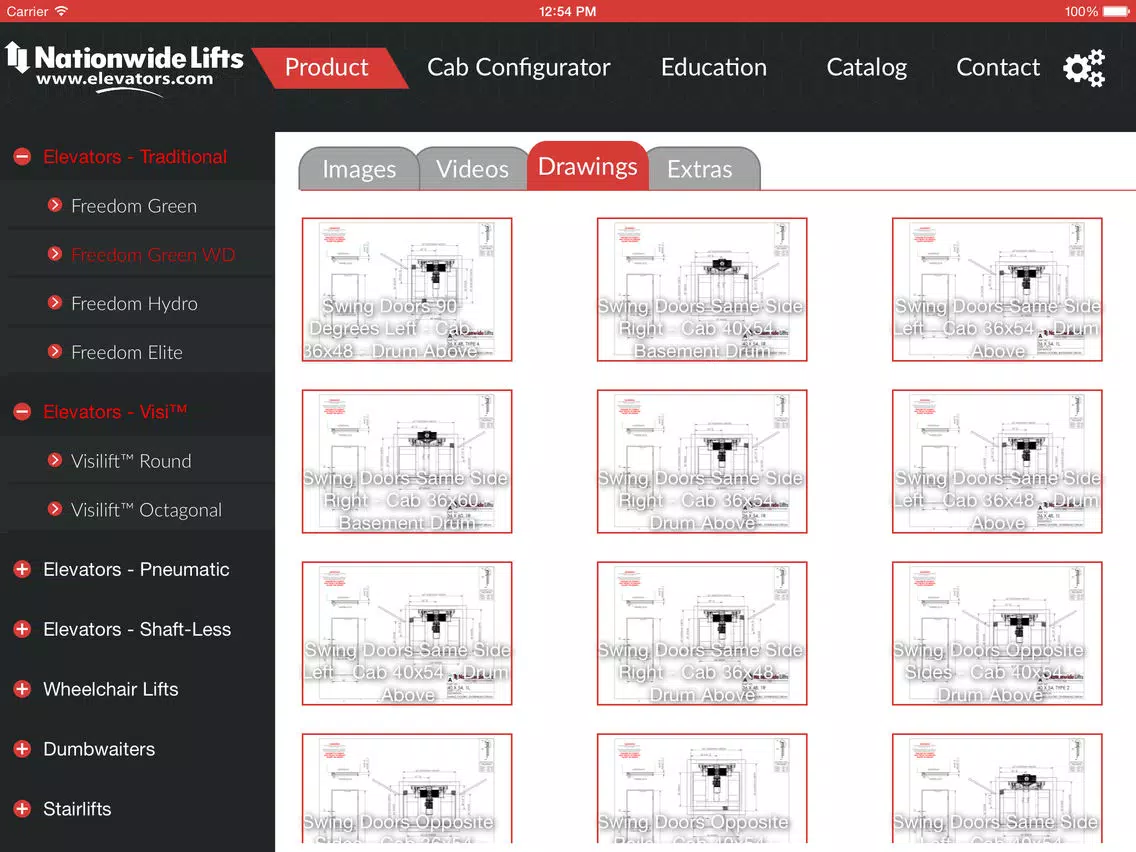Expand Stairlifts plus icon
1136x852 pixels.
click(22, 809)
